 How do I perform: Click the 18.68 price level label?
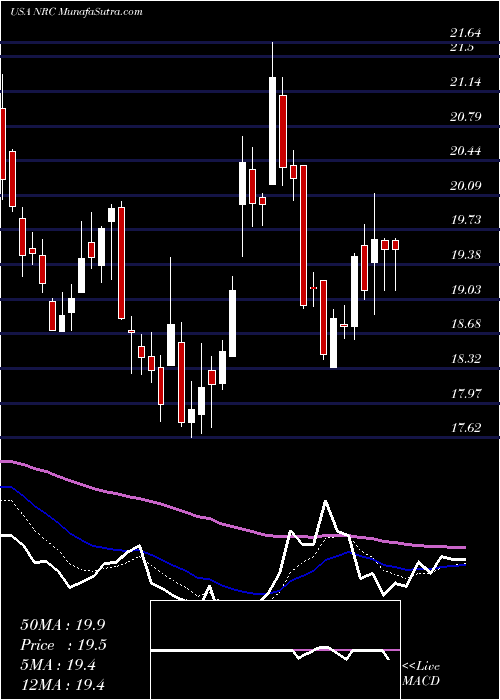(466, 324)
